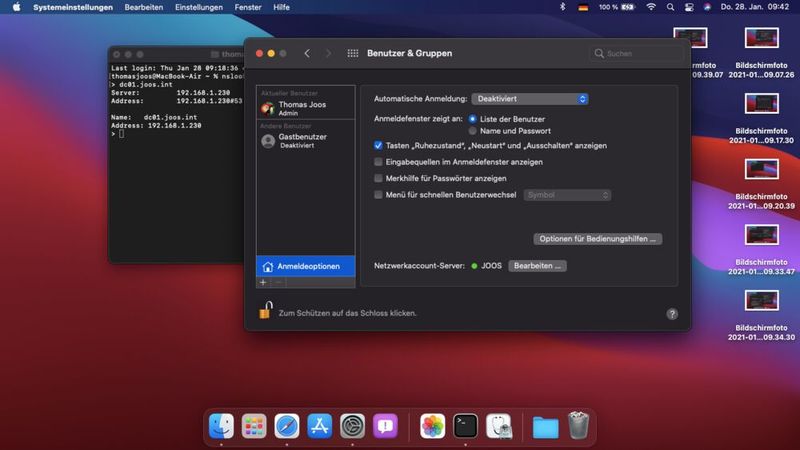Select Bildschirmfoto 09.20.39 desktop file
Screen dimensions: 800x450
(x=761, y=184)
